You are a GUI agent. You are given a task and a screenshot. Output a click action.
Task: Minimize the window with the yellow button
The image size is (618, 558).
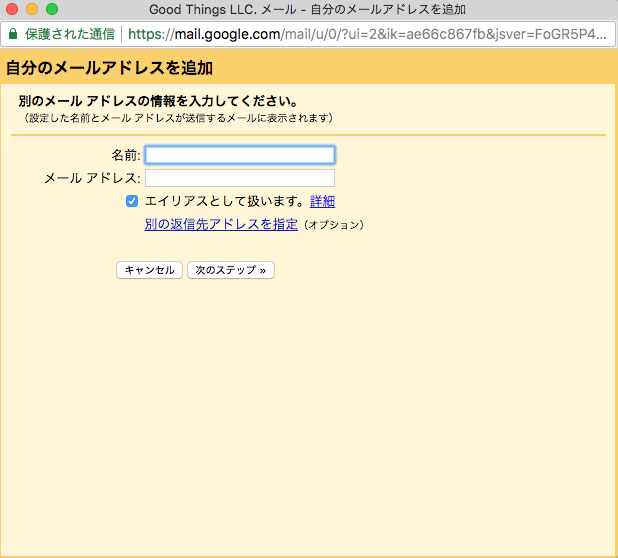(32, 9)
